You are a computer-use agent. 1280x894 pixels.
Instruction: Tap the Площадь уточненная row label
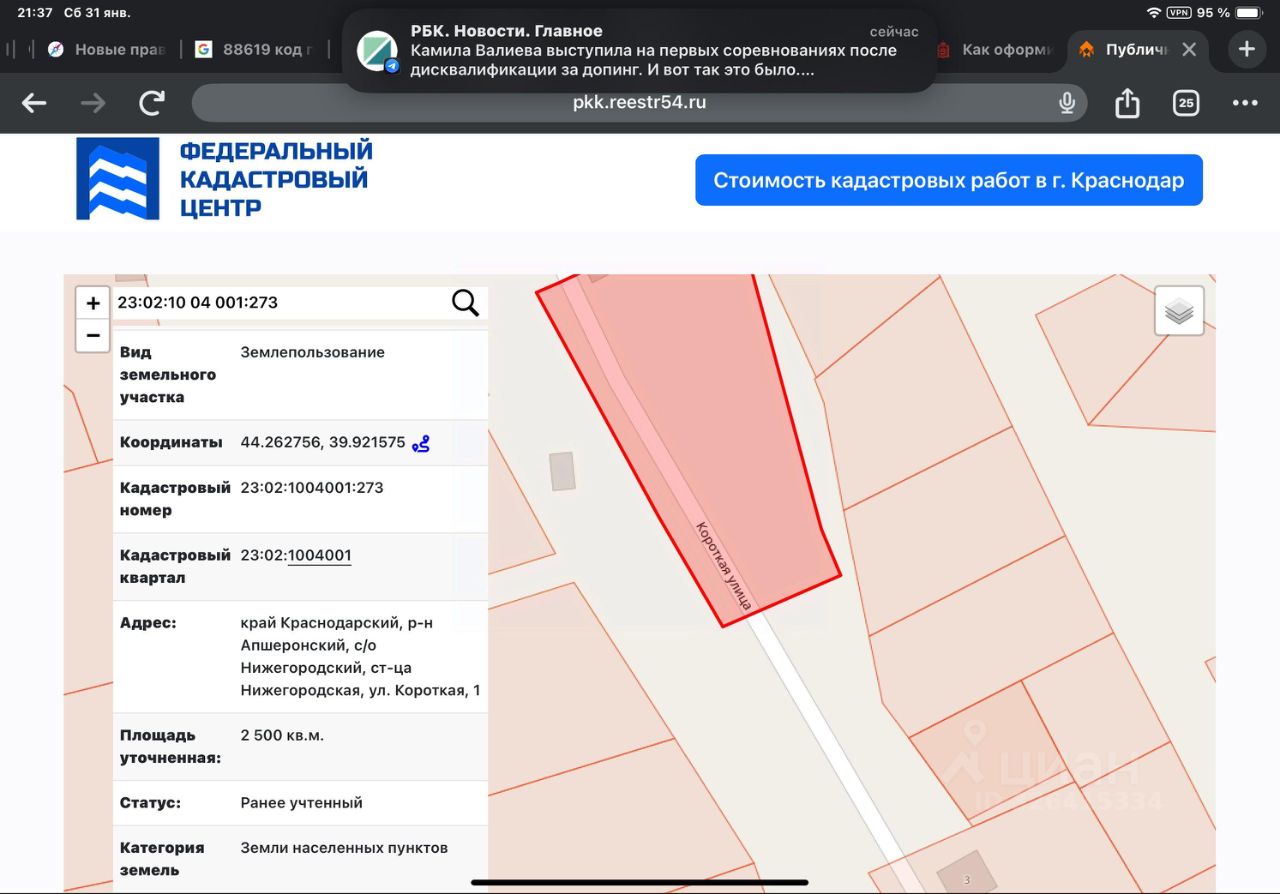[170, 747]
